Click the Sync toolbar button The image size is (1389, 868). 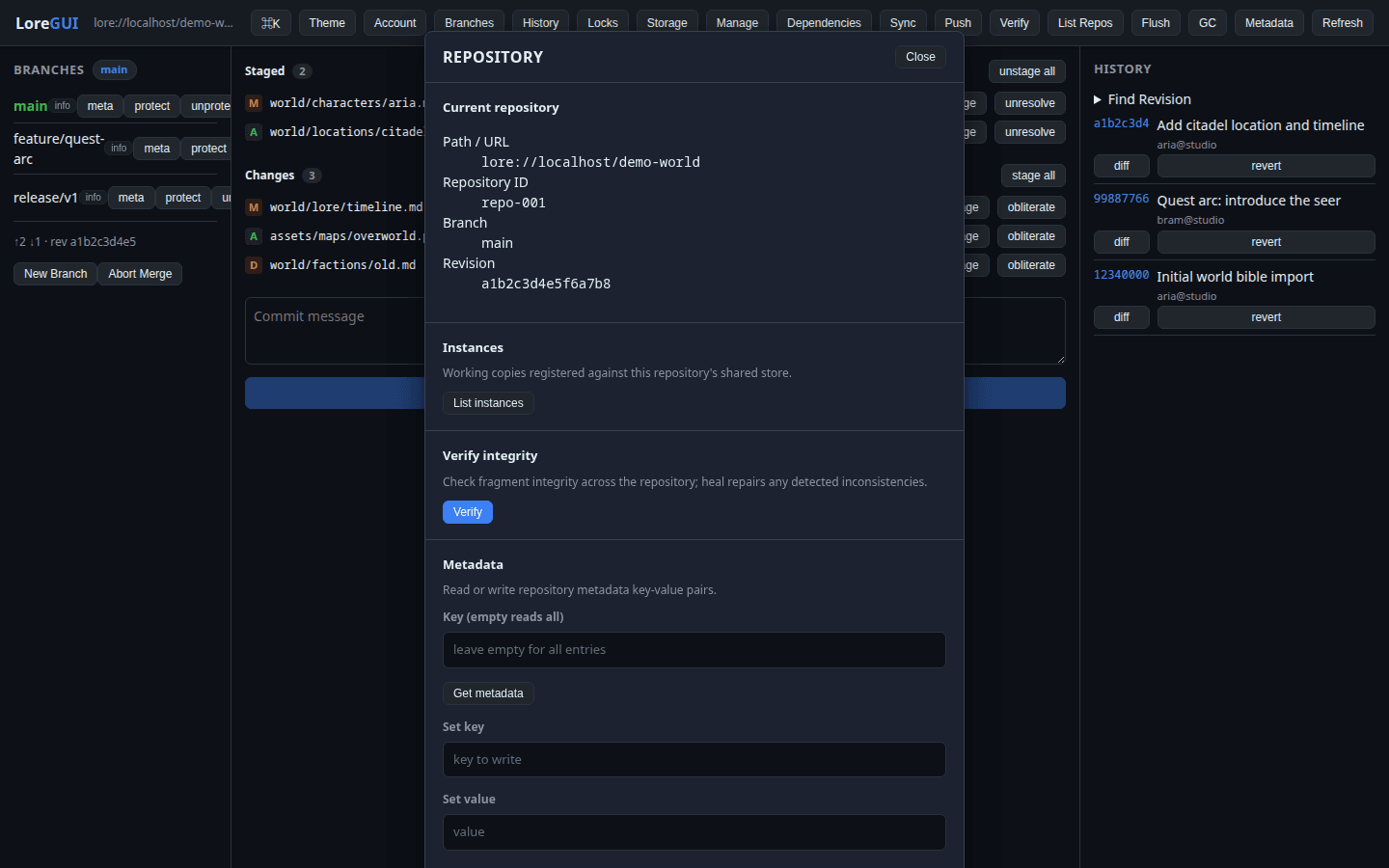(903, 23)
